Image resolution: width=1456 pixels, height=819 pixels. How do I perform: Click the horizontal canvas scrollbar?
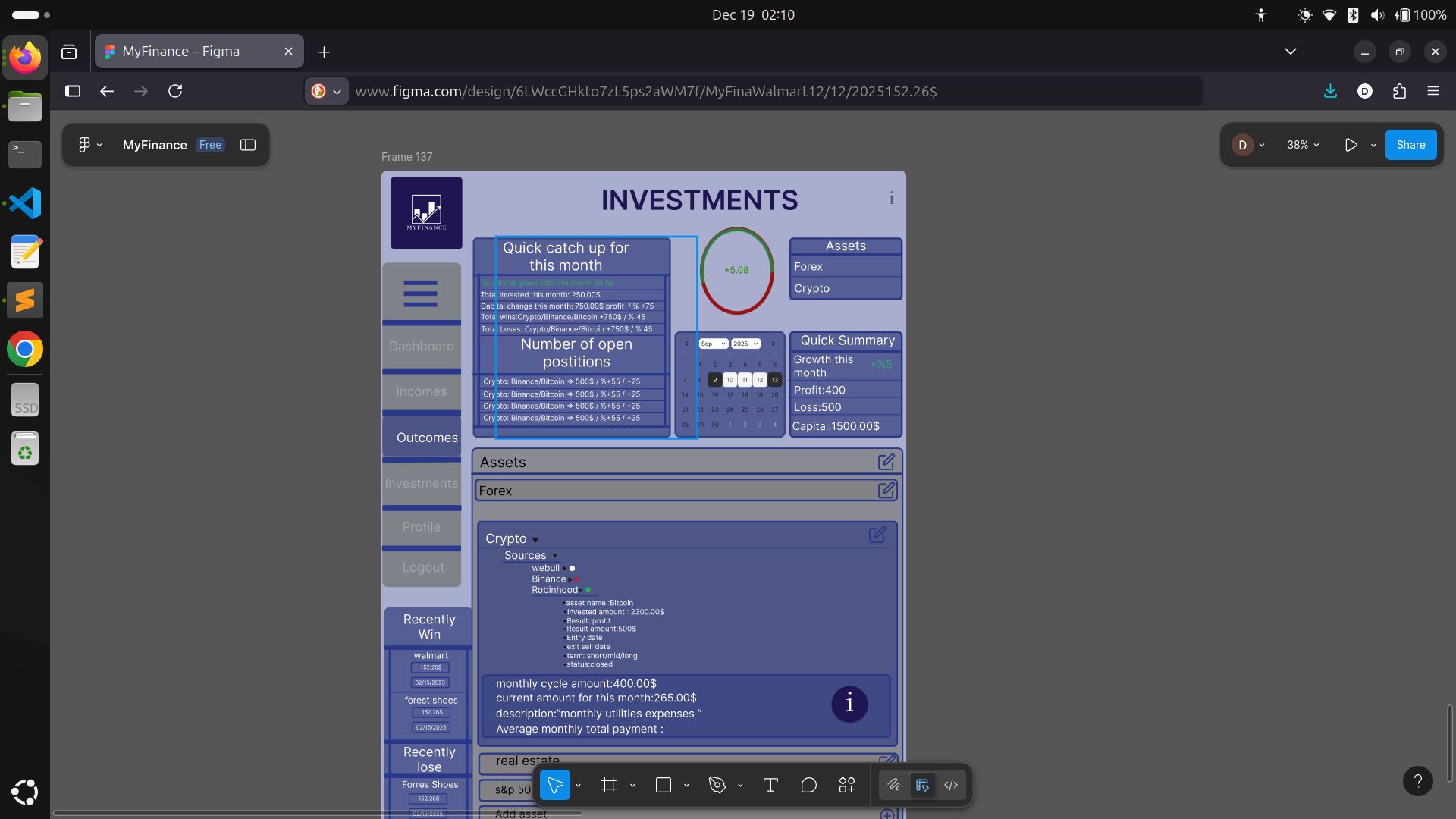(317, 813)
